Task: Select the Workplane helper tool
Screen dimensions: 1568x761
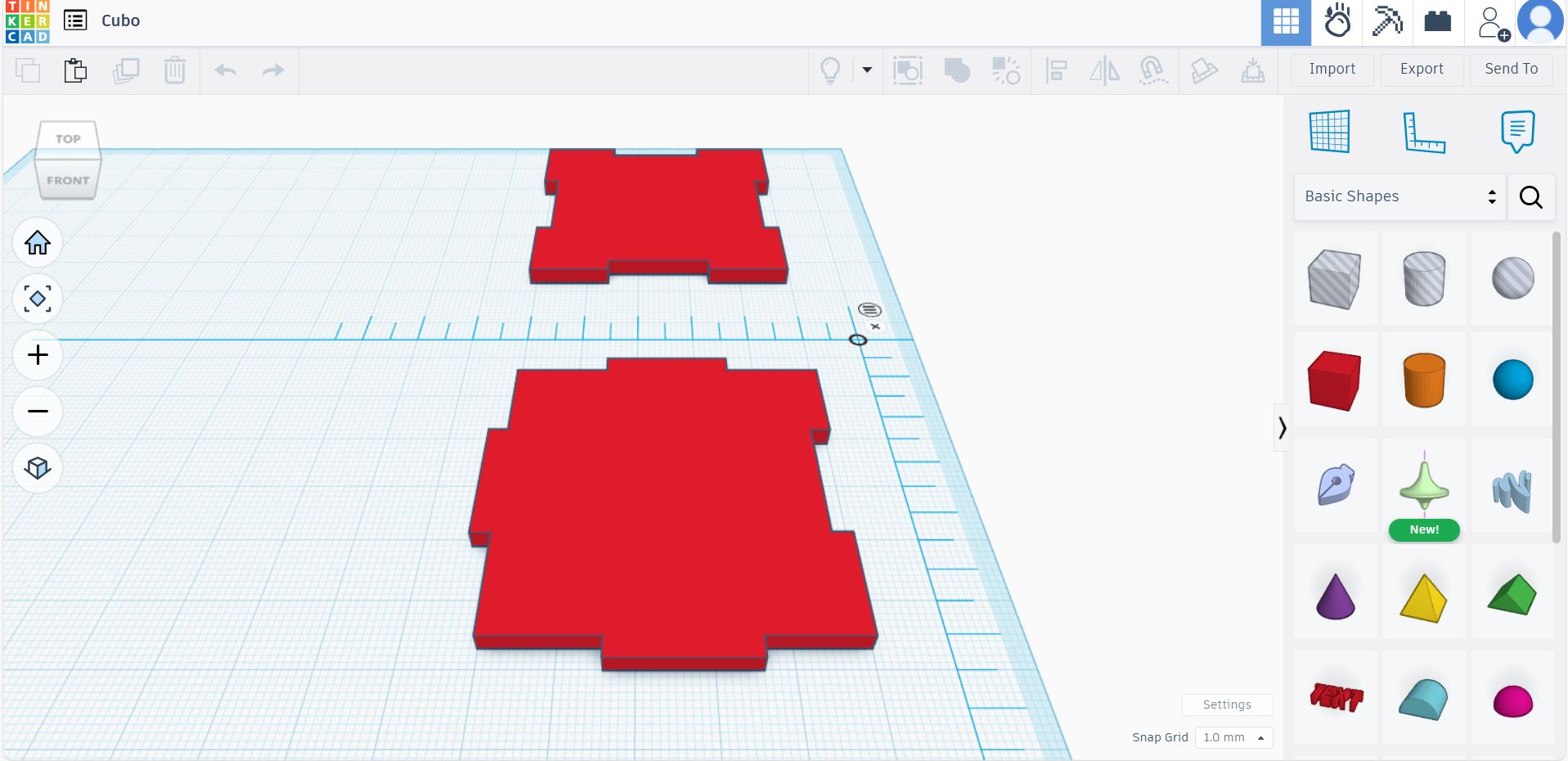Action: [1328, 131]
